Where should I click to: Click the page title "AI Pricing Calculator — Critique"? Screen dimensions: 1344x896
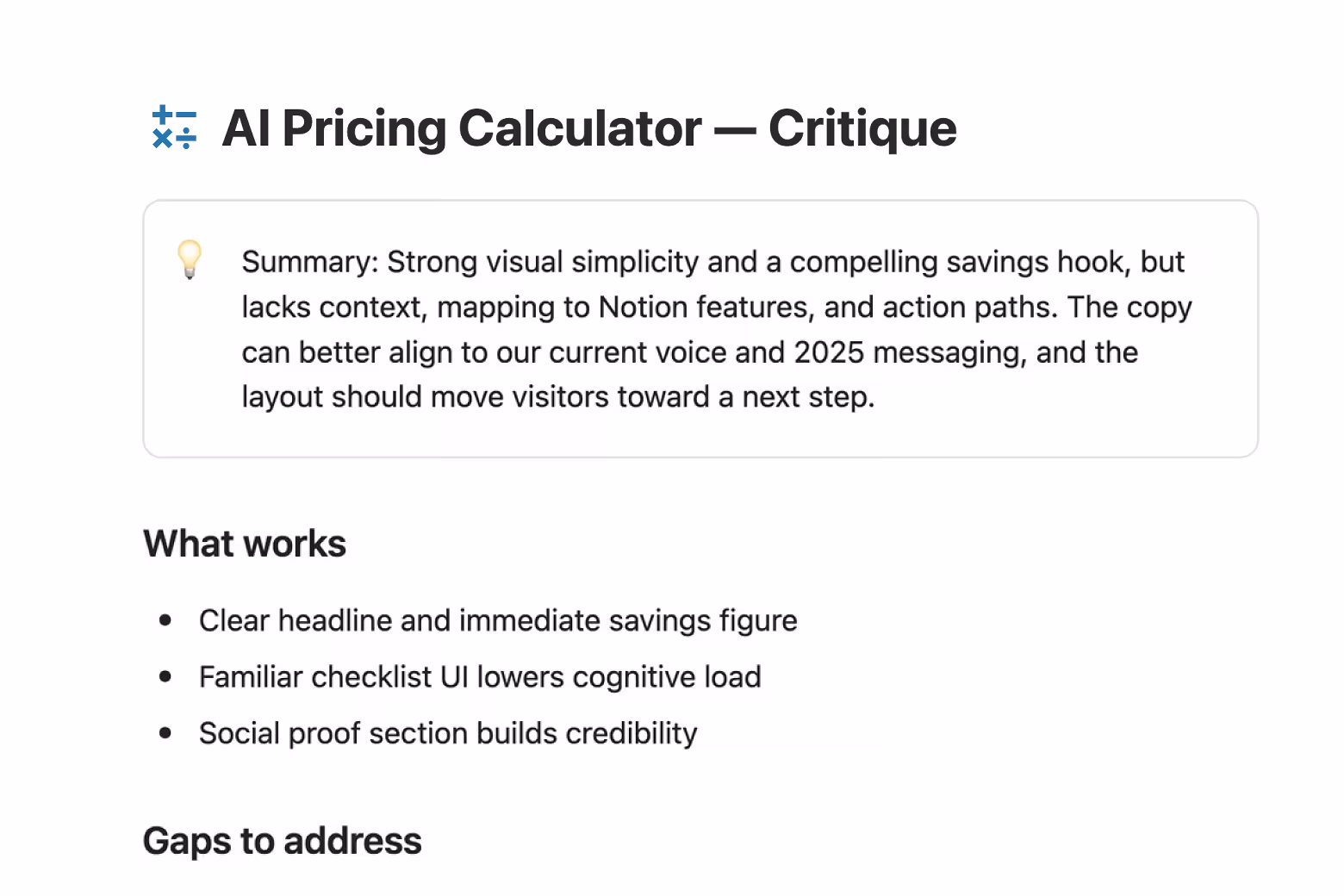click(588, 128)
